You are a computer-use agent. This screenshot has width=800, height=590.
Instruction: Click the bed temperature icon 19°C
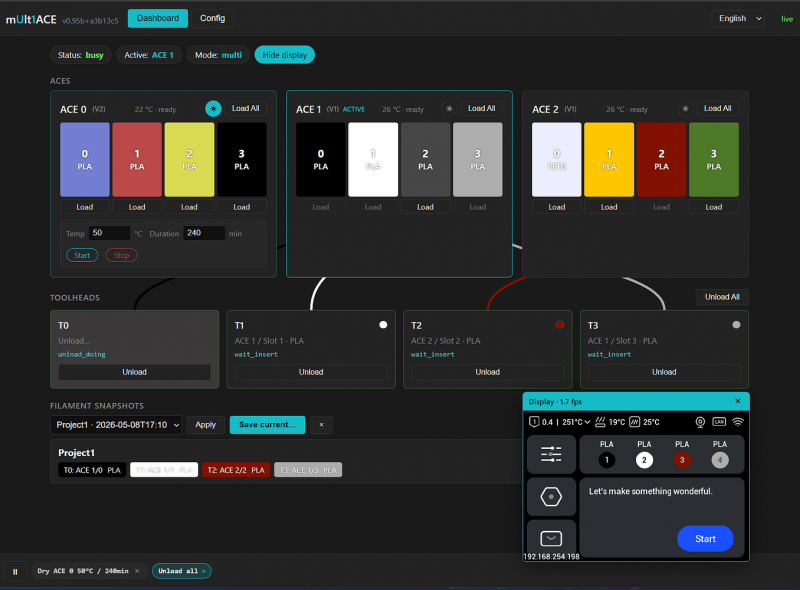(x=601, y=422)
